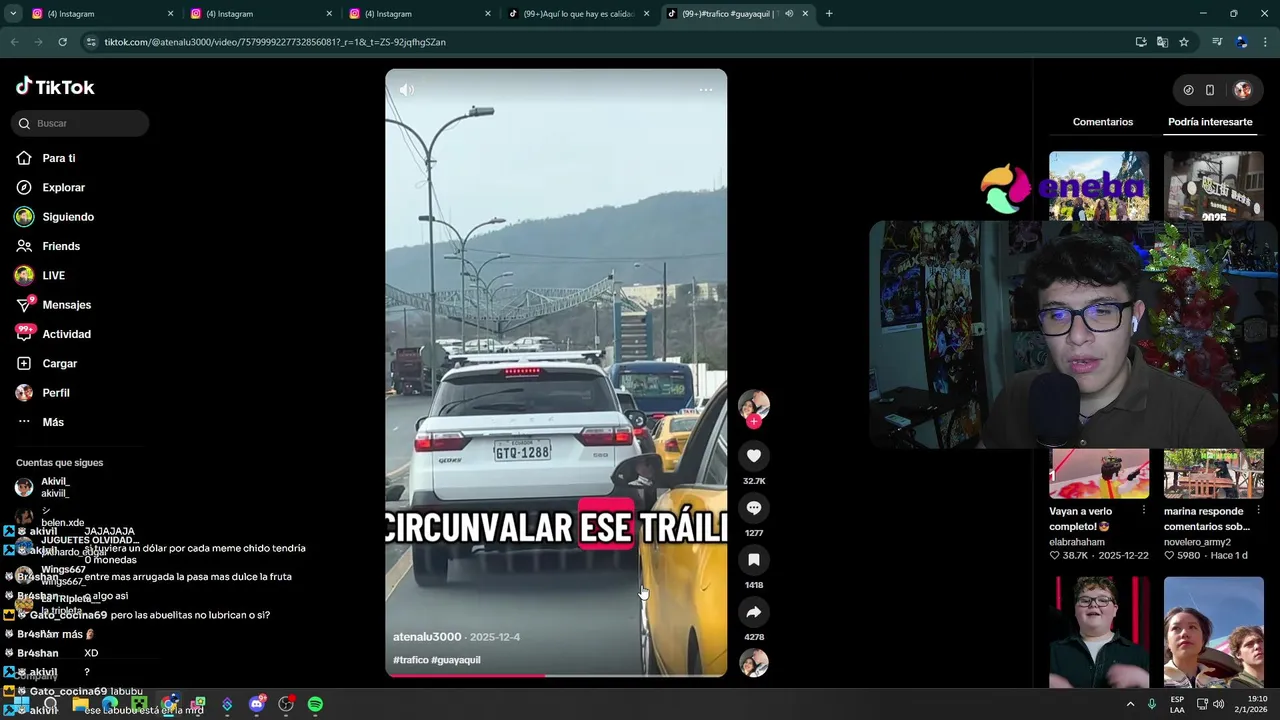Follow creator with red plus button
Viewport: 1280px width, 720px height.
pos(754,422)
